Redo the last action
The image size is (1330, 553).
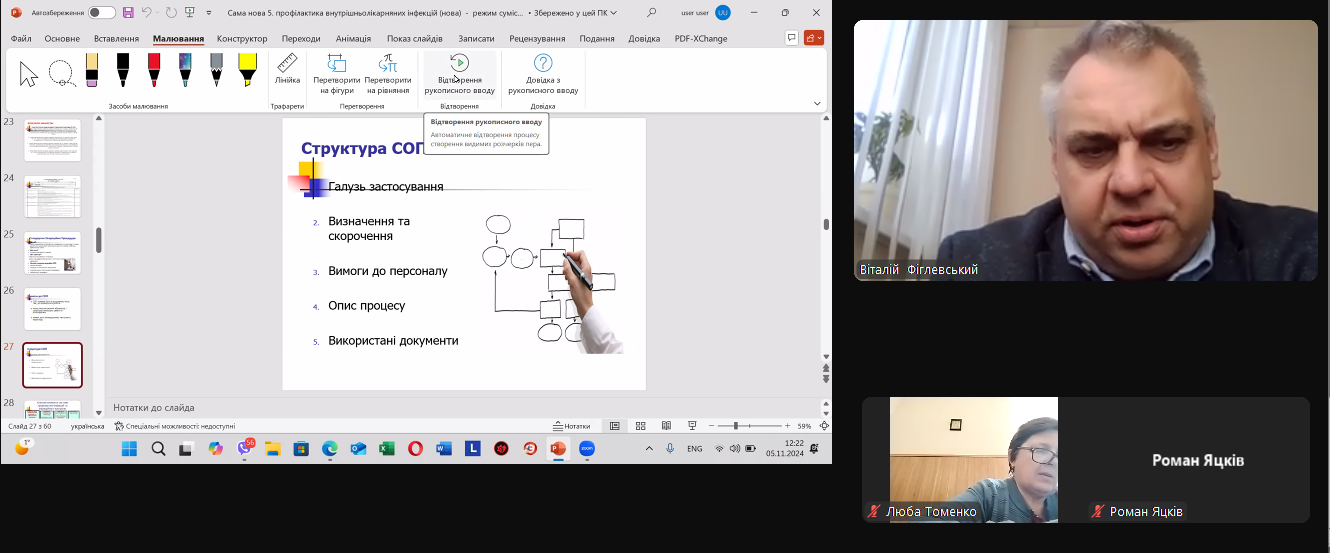click(171, 12)
